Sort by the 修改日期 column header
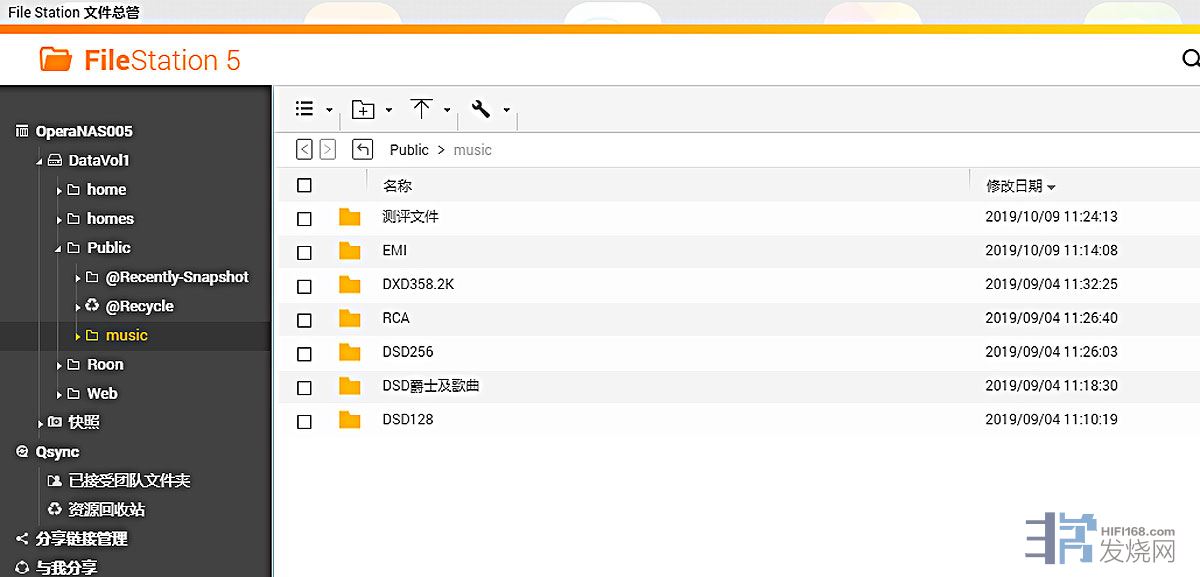The image size is (1200, 577). [1014, 186]
